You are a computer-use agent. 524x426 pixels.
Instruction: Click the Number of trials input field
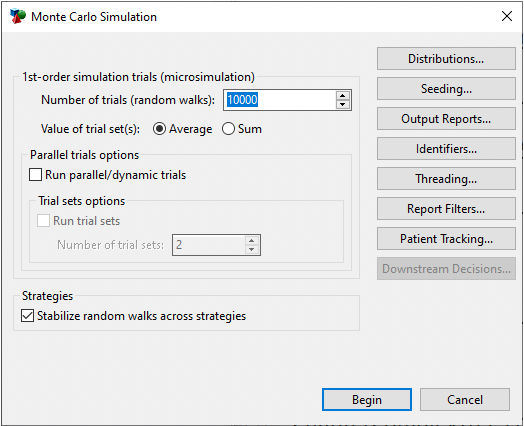(x=280, y=100)
